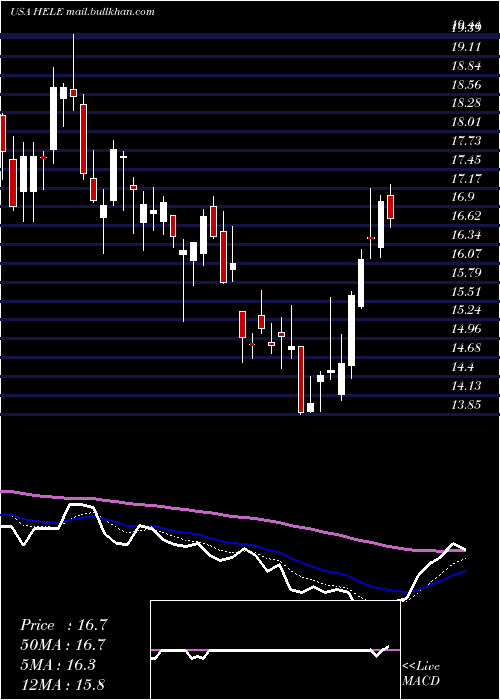The image size is (500, 700).
Task: Click the 18.28 price axis label
Action: pos(466,103)
